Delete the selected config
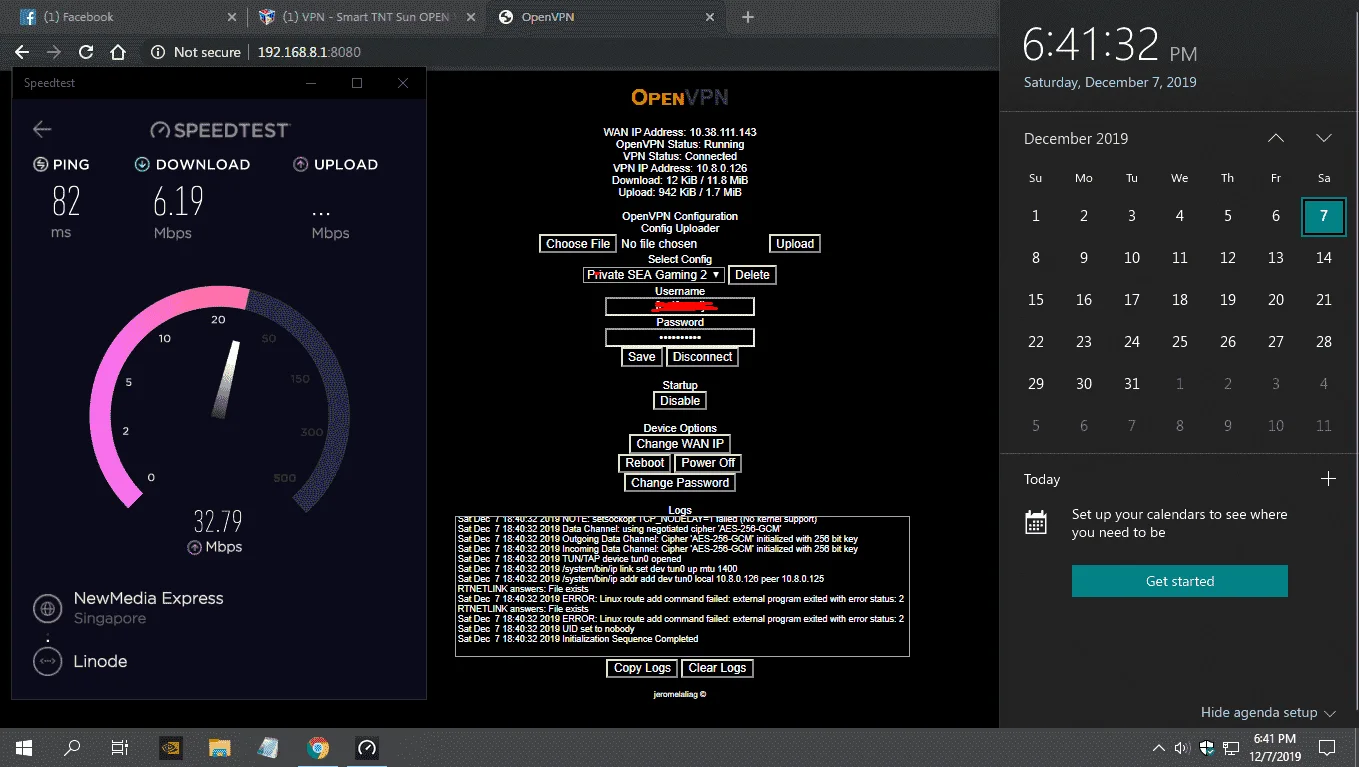 click(752, 275)
